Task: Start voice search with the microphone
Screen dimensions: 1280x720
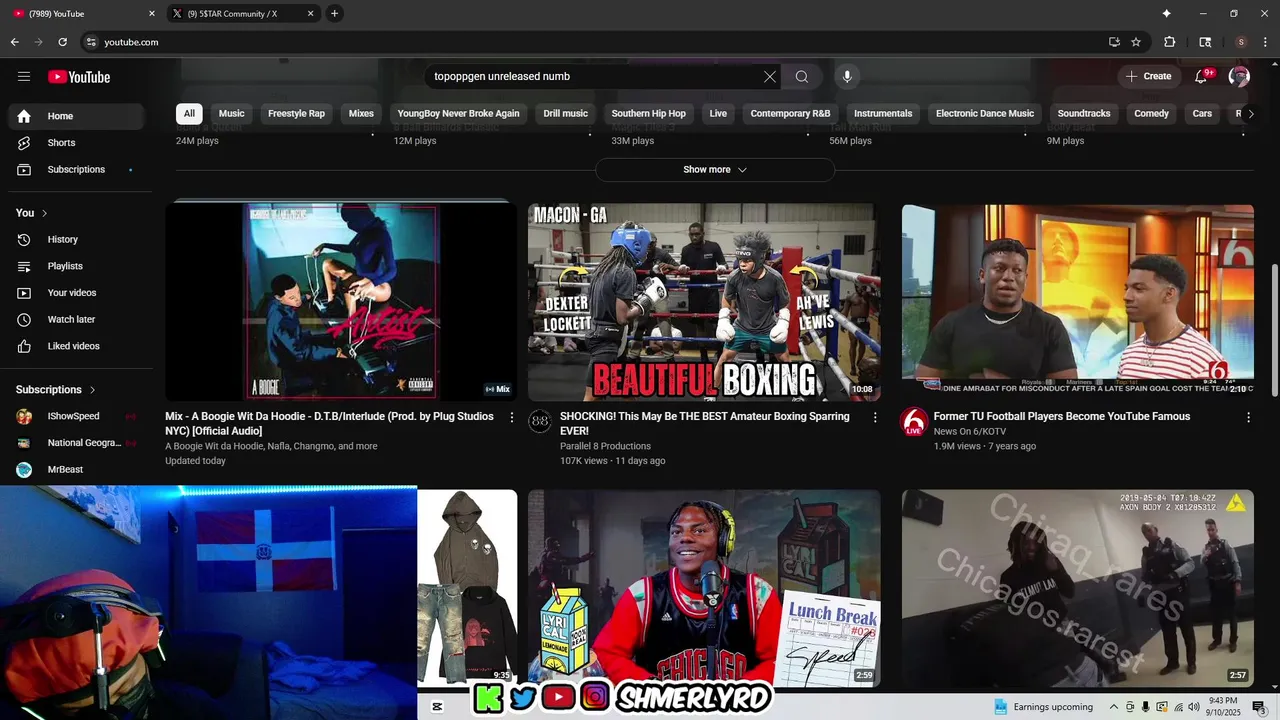Action: coord(847,77)
